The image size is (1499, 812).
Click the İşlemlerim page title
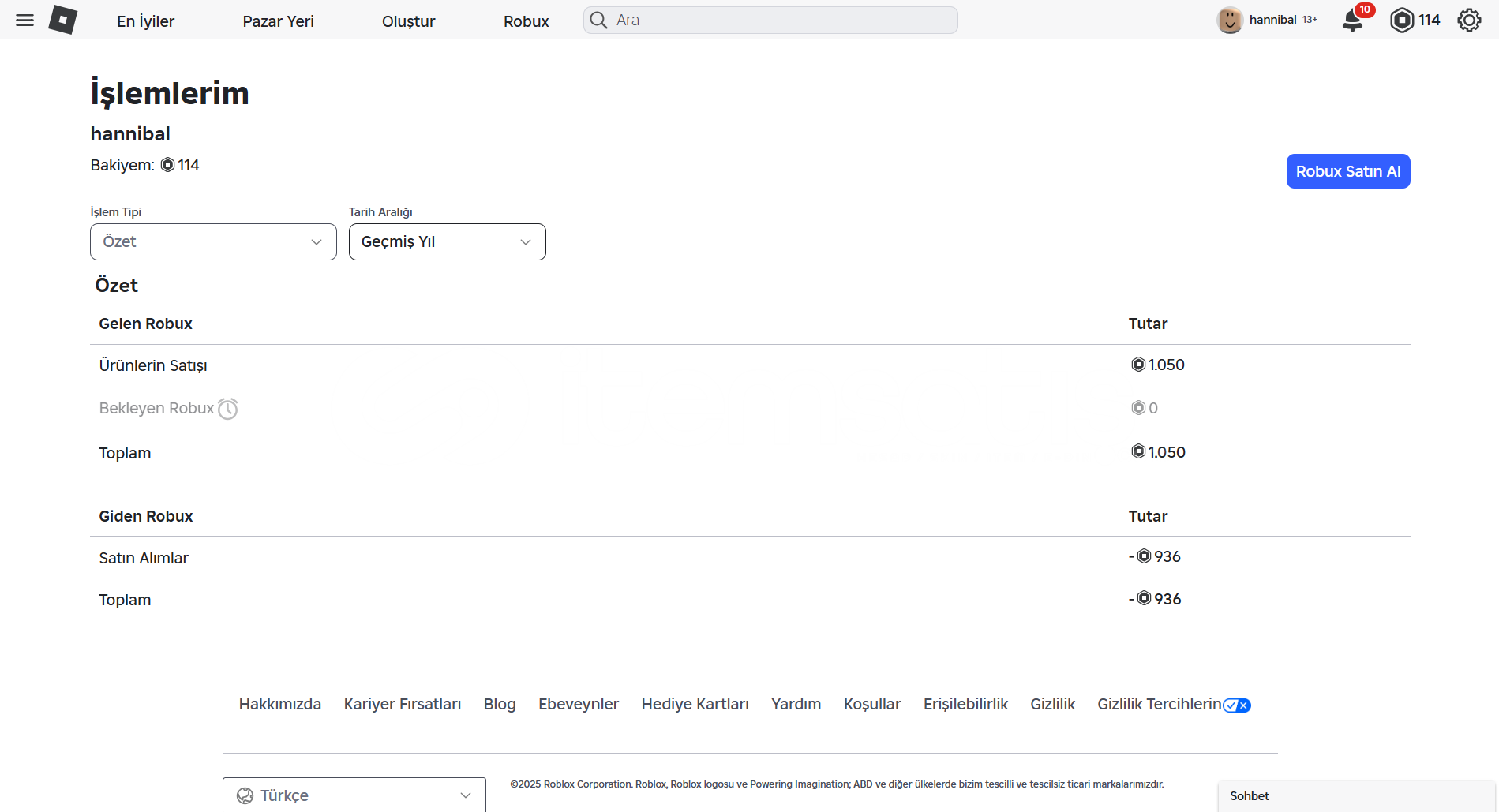pos(170,93)
